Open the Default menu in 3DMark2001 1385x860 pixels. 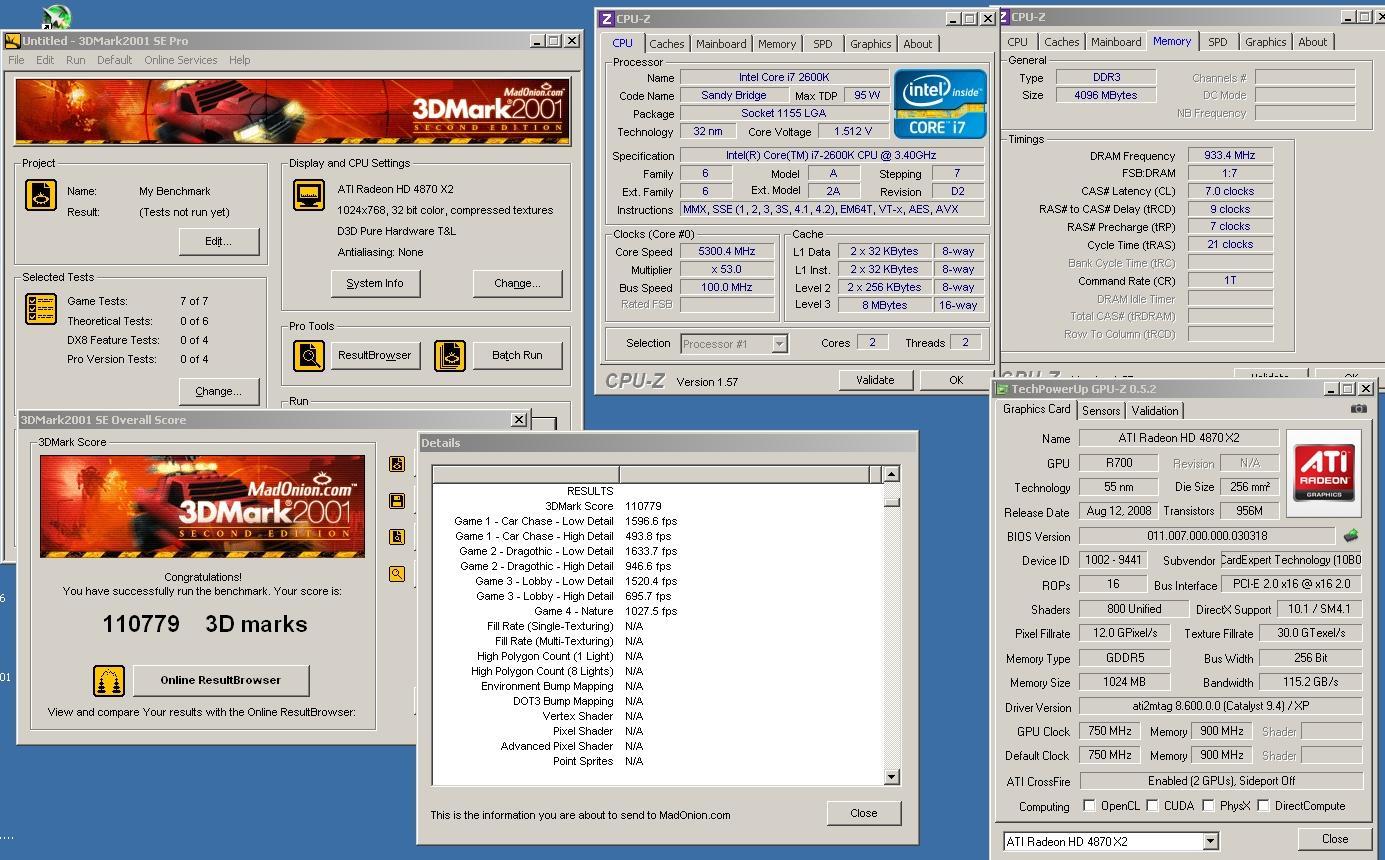[115, 60]
